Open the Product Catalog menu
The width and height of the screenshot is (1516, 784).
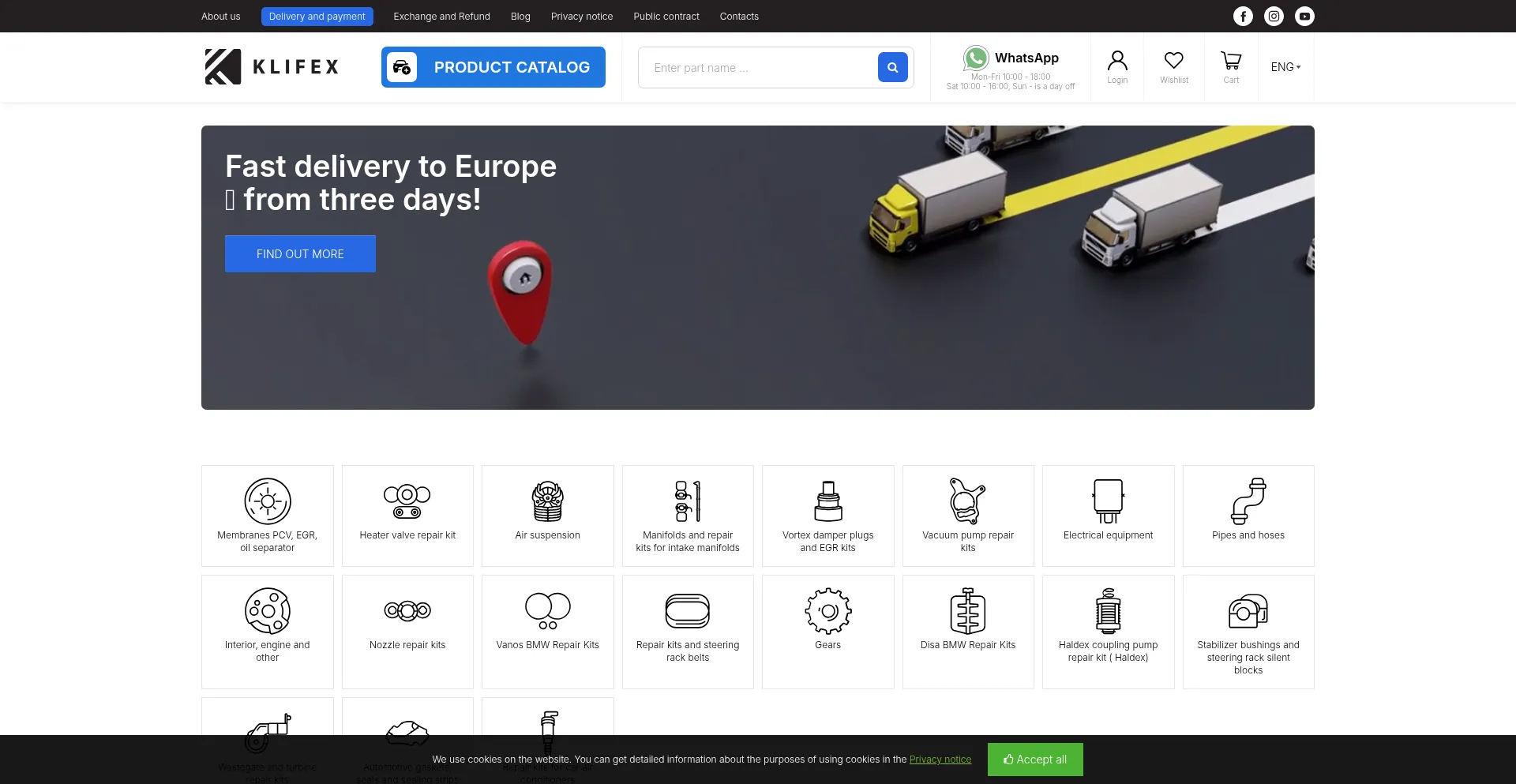pos(493,67)
